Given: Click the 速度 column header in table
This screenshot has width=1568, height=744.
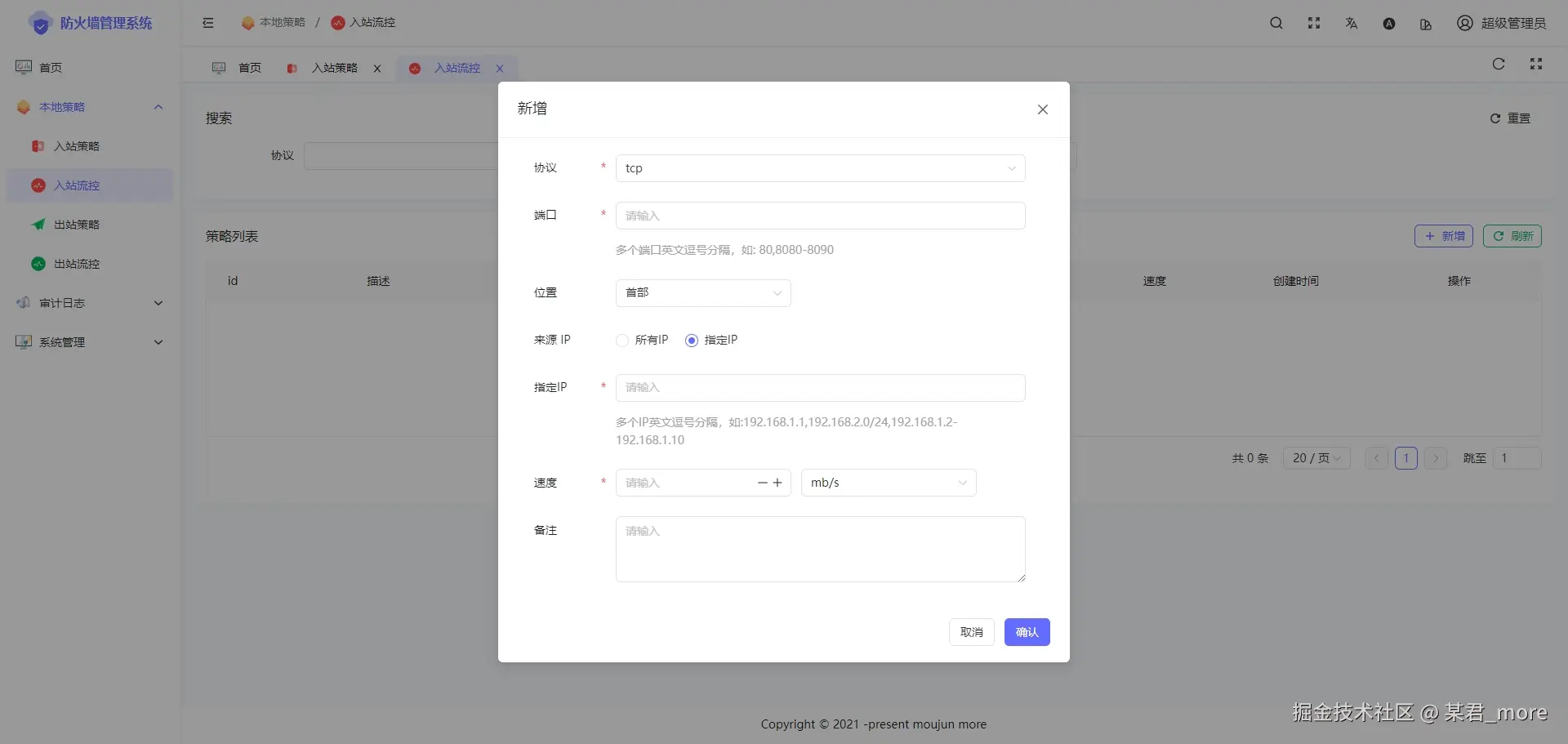Looking at the screenshot, I should (1155, 281).
